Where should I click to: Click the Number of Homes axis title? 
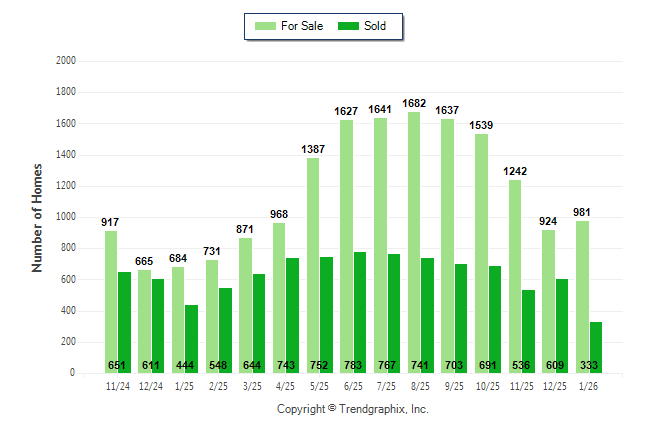coord(37,217)
